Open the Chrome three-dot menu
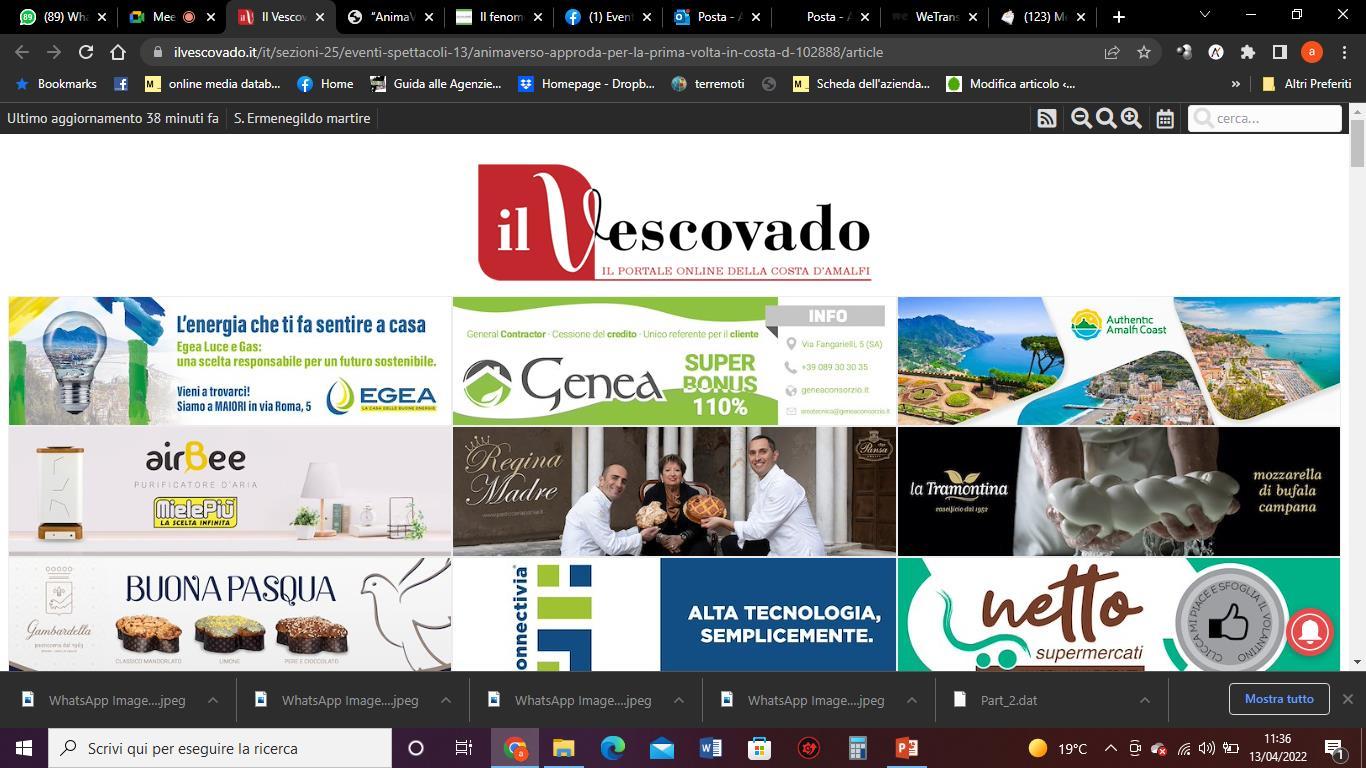This screenshot has height=768, width=1366. click(1344, 52)
